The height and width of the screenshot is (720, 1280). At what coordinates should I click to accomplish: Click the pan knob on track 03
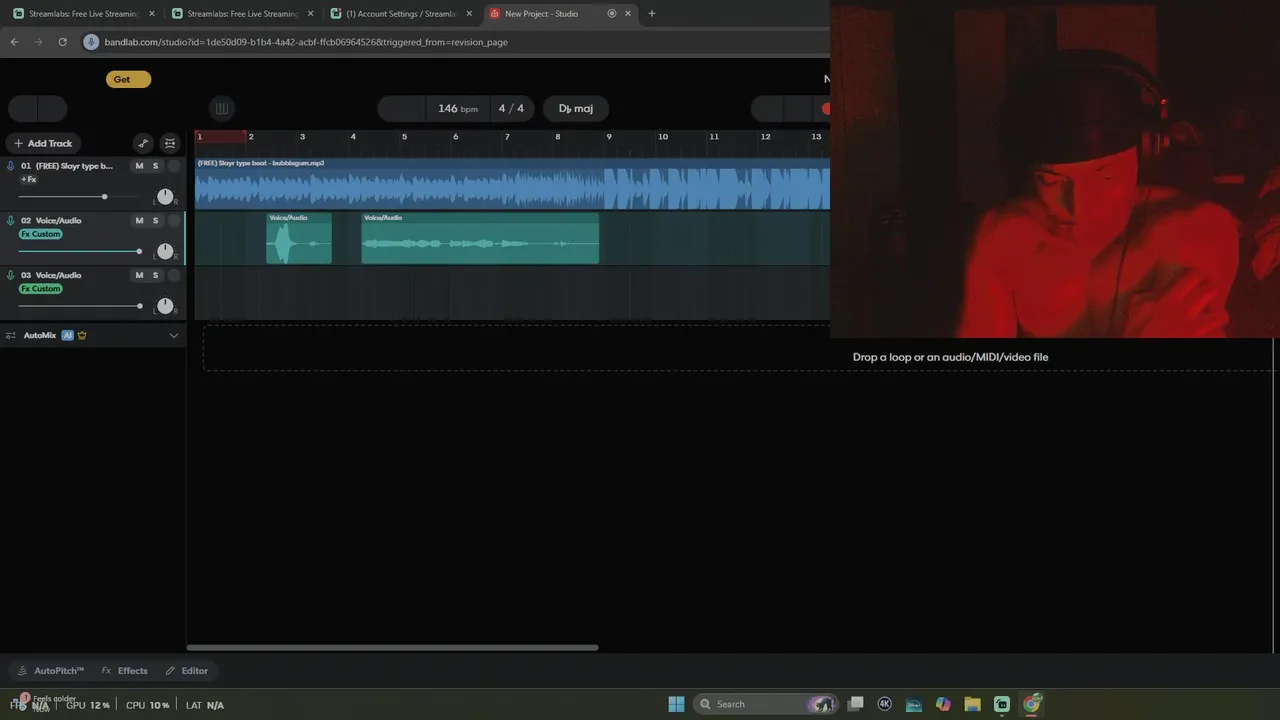(165, 306)
